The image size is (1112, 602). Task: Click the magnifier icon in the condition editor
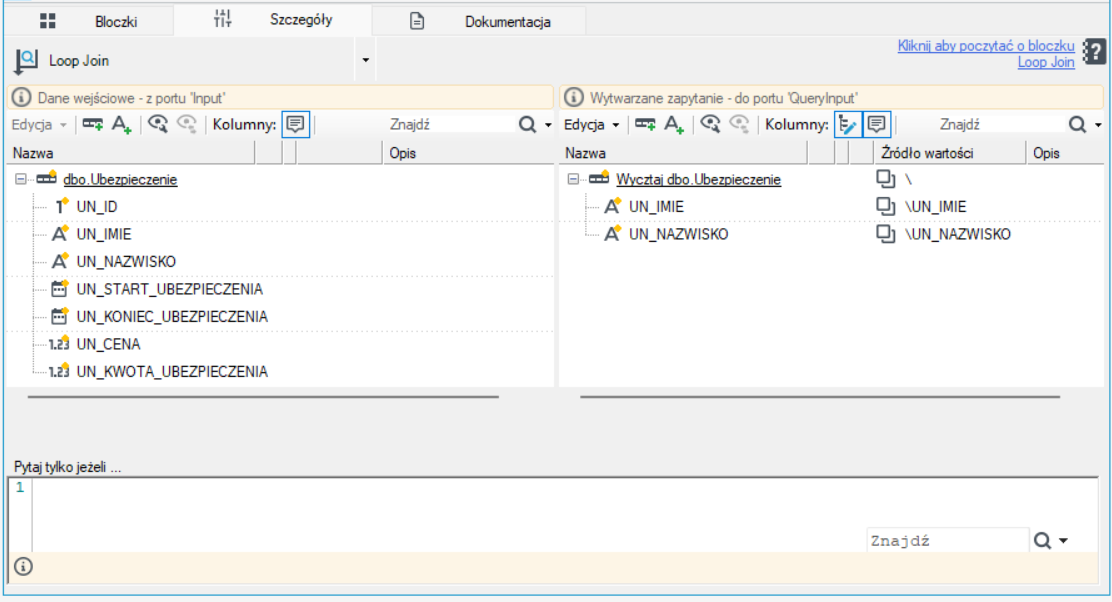[x=1042, y=541]
